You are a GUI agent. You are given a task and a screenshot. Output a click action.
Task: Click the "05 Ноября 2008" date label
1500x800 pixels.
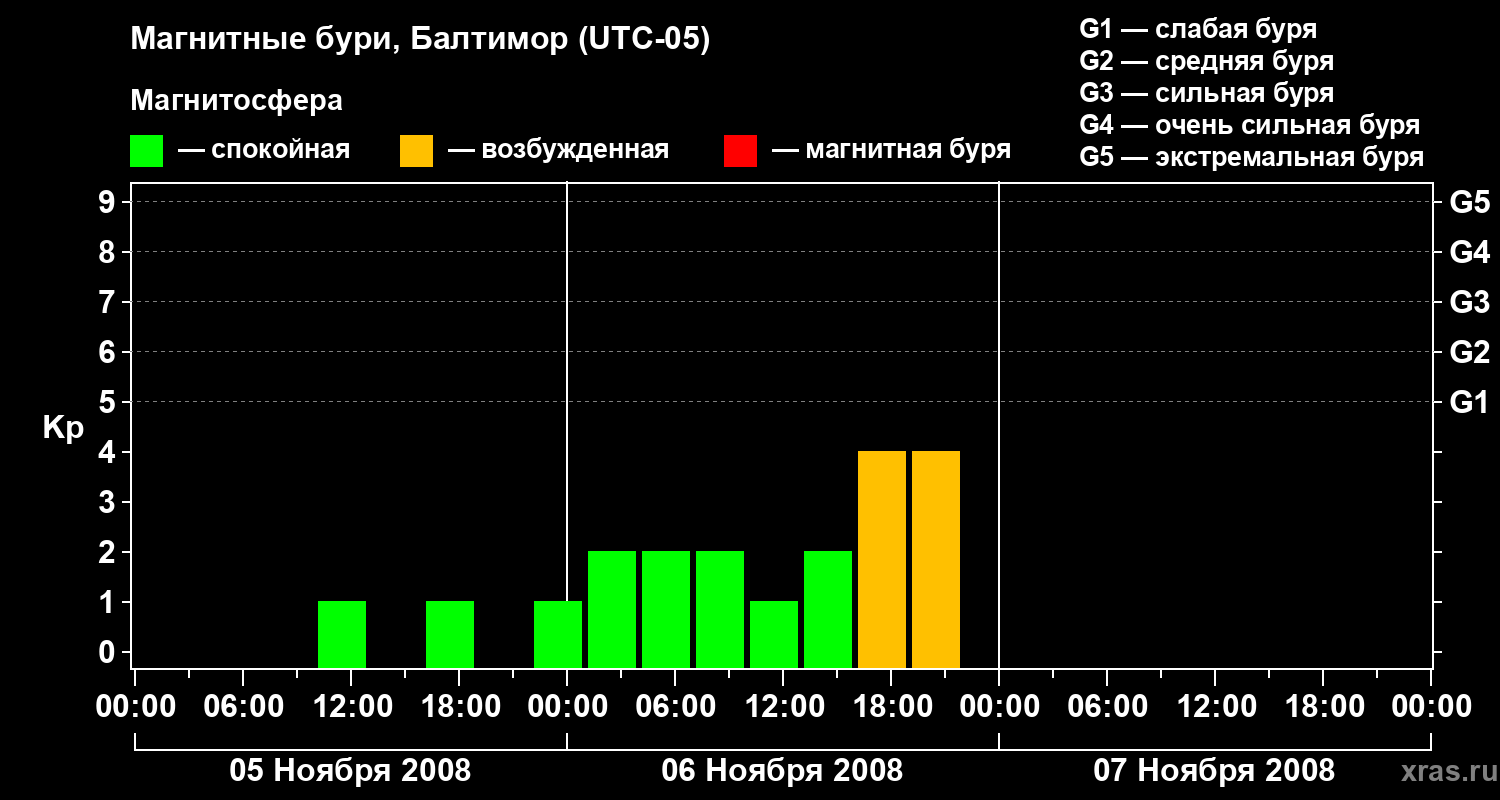pos(350,770)
